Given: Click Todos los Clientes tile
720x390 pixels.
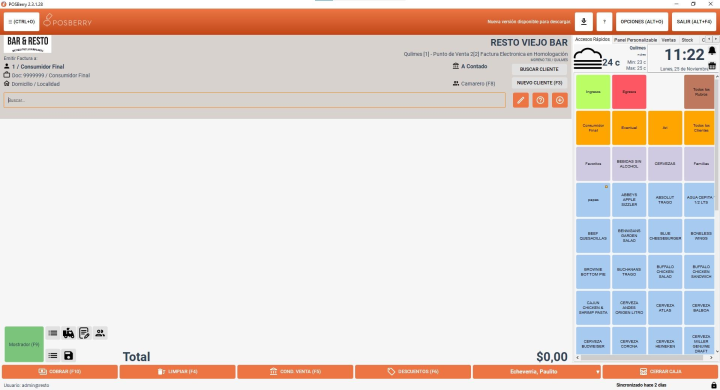Looking at the screenshot, I should point(700,128).
